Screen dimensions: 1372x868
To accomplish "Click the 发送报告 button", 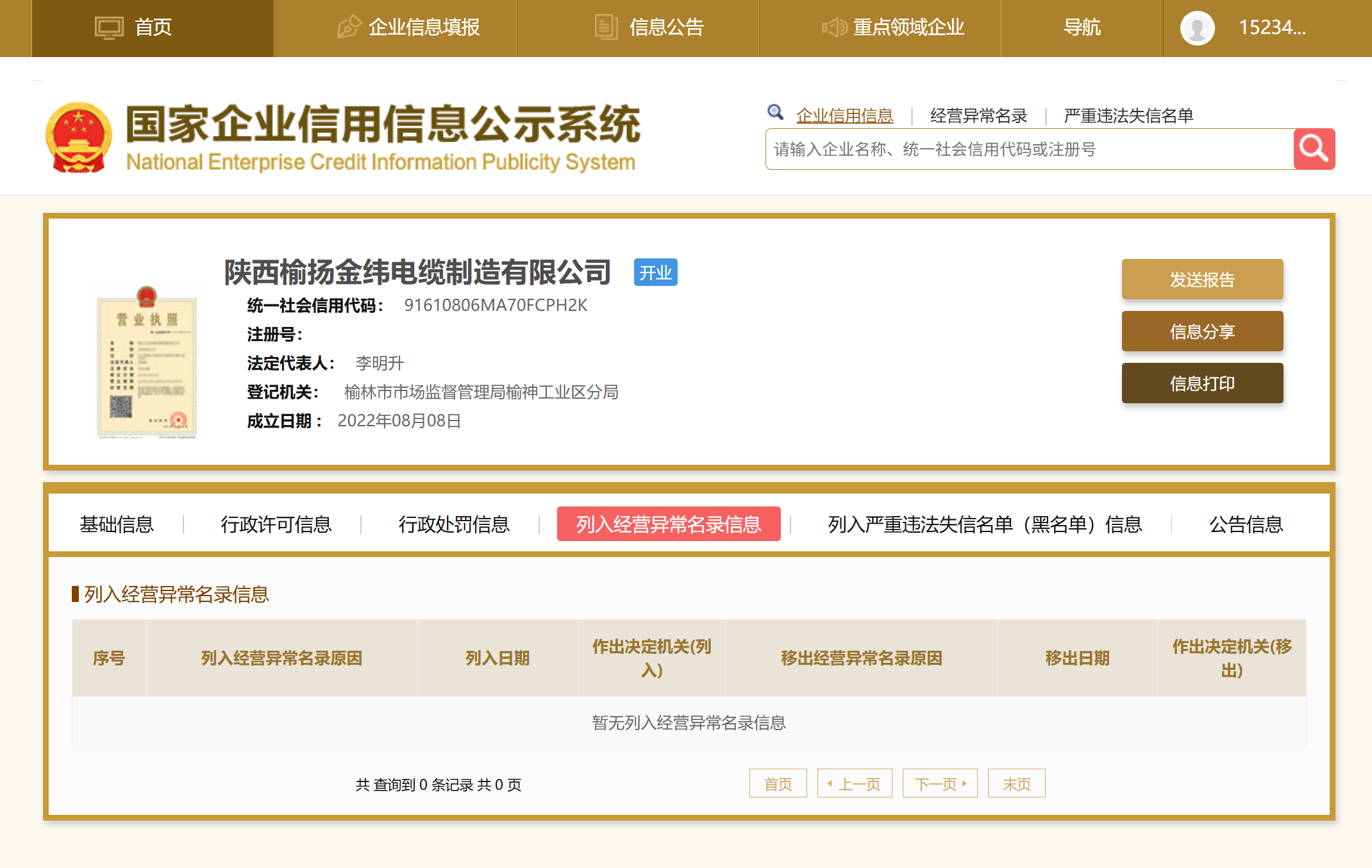I will tap(1202, 280).
